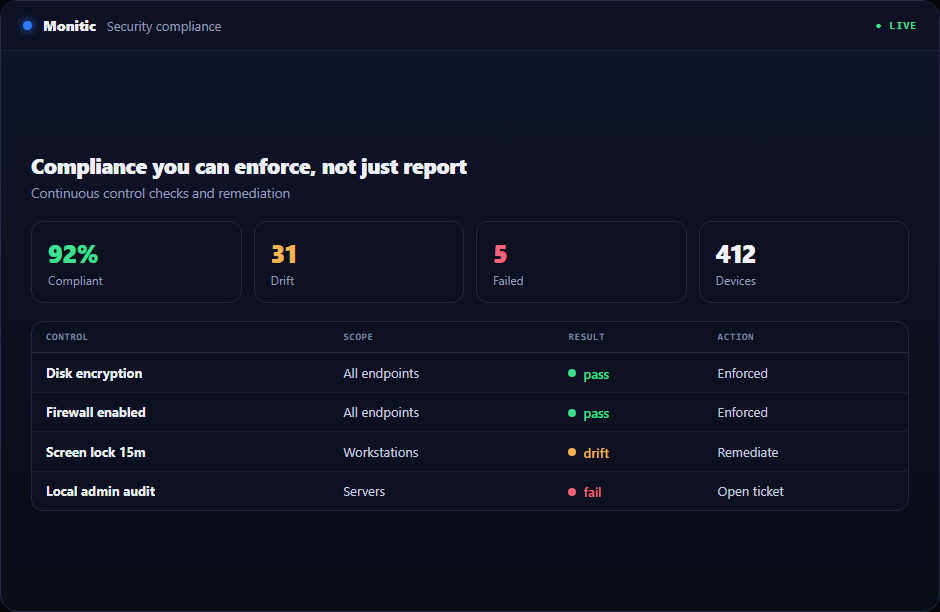Open the 5 Failed card
940x612 pixels.
pos(582,262)
